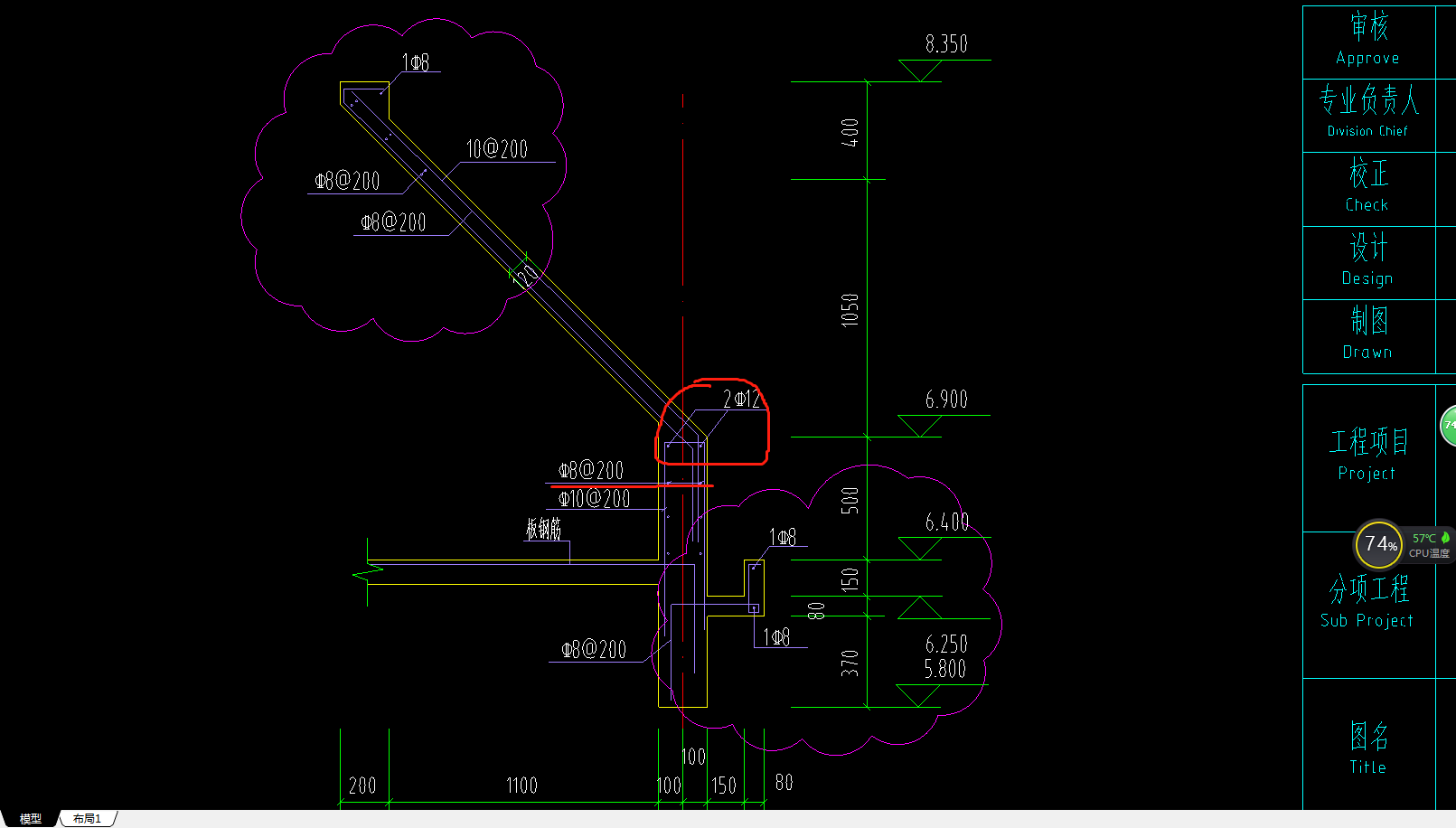Select the 5.800 elevation label
The width and height of the screenshot is (1456, 828).
[x=945, y=669]
